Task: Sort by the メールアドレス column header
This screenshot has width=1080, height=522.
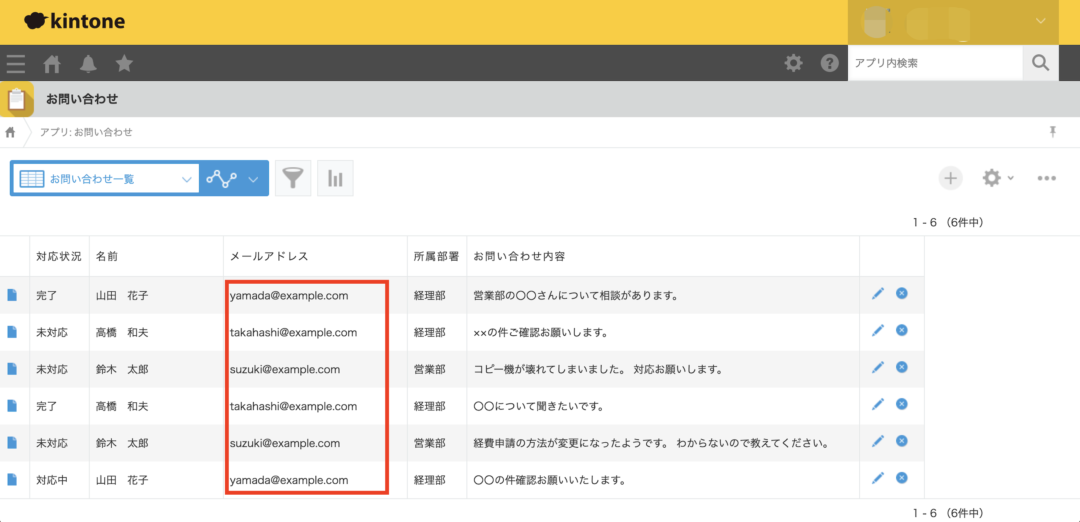Action: point(269,256)
